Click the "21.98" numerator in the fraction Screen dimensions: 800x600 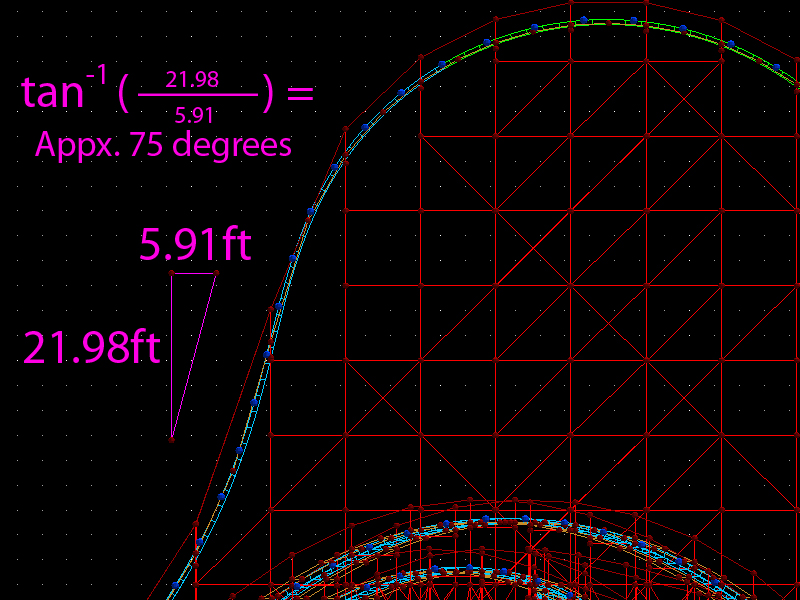192,80
